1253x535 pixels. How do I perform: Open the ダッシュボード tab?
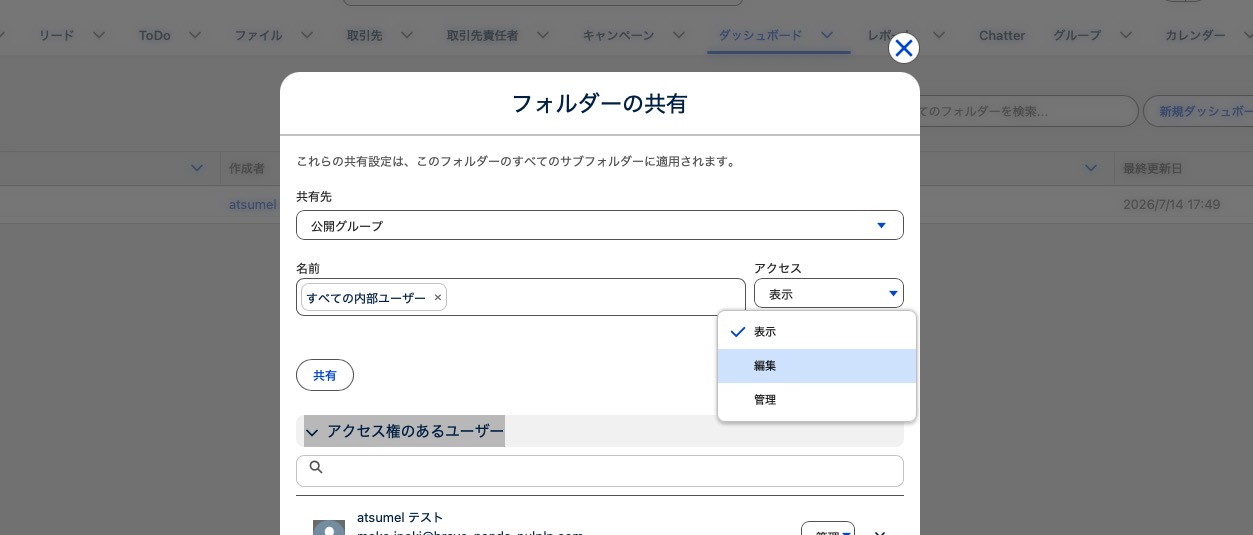[760, 35]
